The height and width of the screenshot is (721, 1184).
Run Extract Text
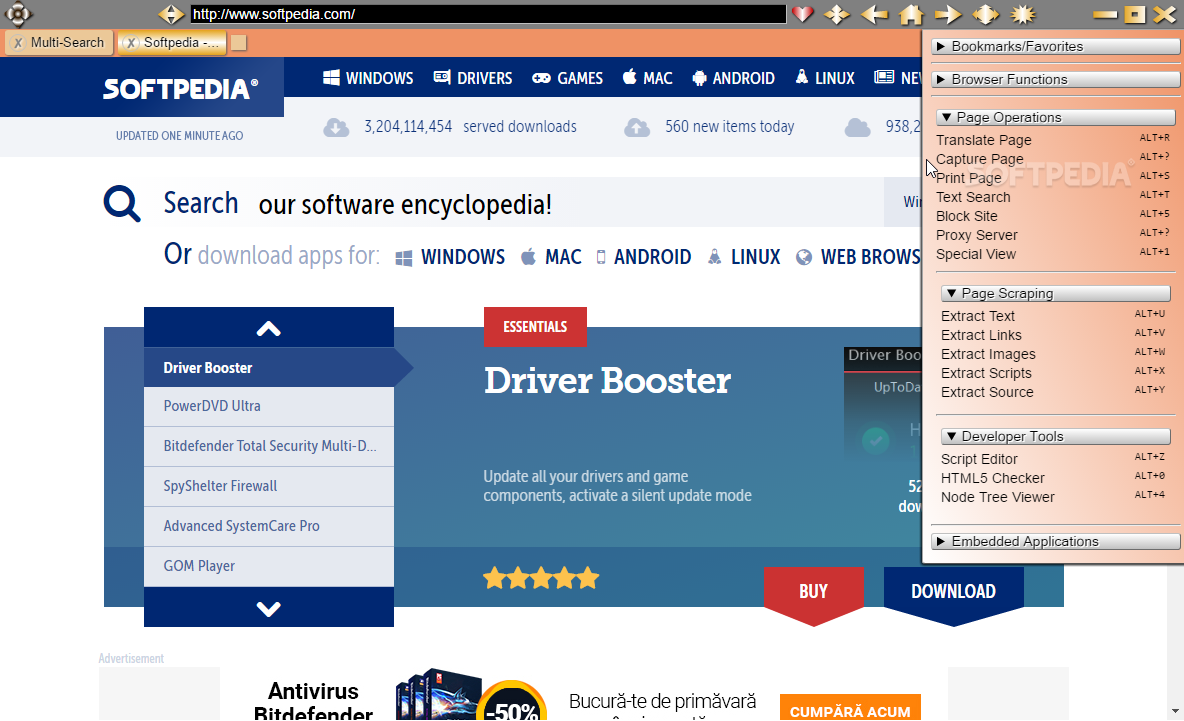tap(978, 316)
